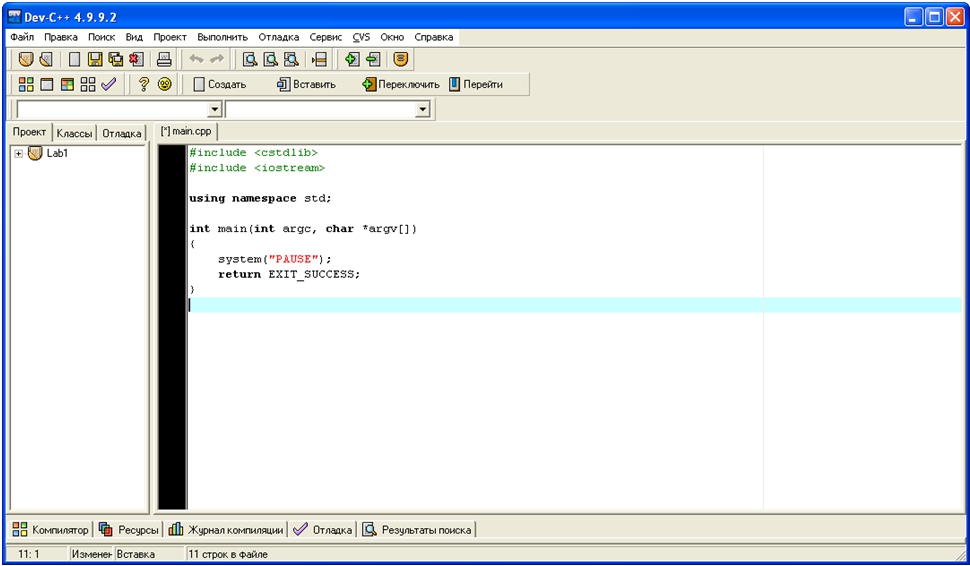The width and height of the screenshot is (970, 566).
Task: Switch to the Проект side tab
Action: tap(29, 132)
